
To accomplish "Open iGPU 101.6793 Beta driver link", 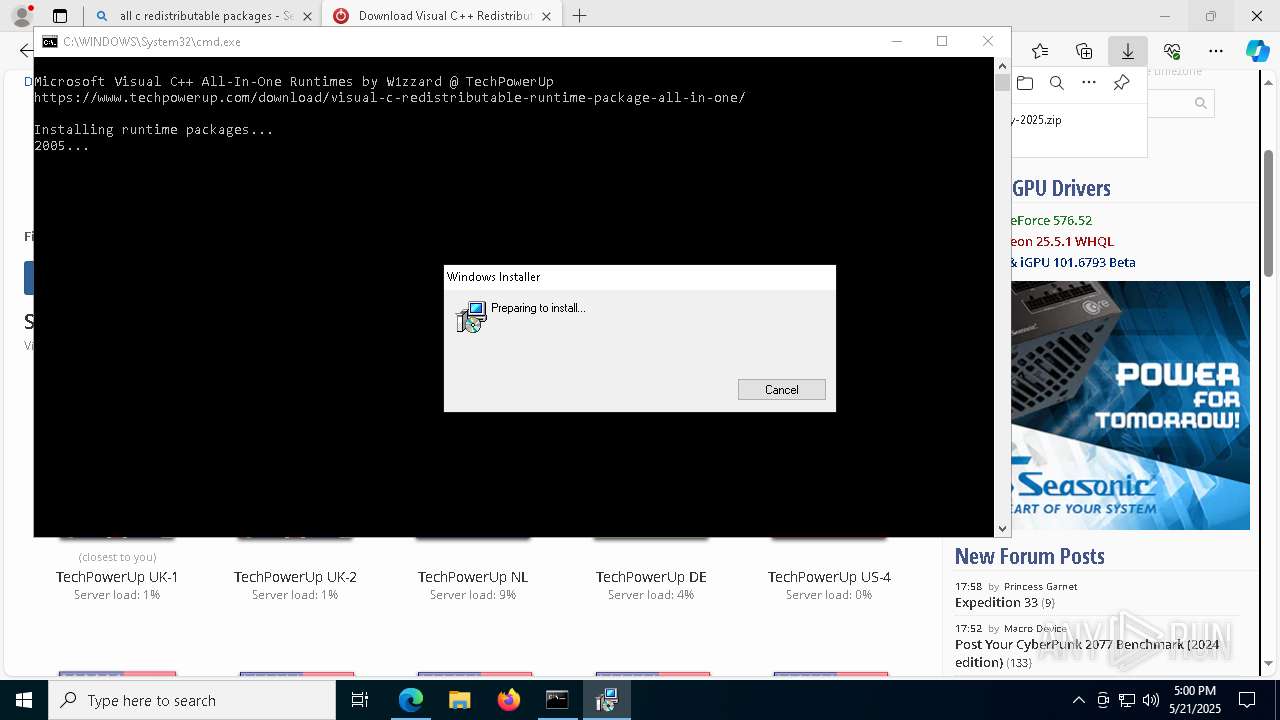I will [x=1073, y=262].
